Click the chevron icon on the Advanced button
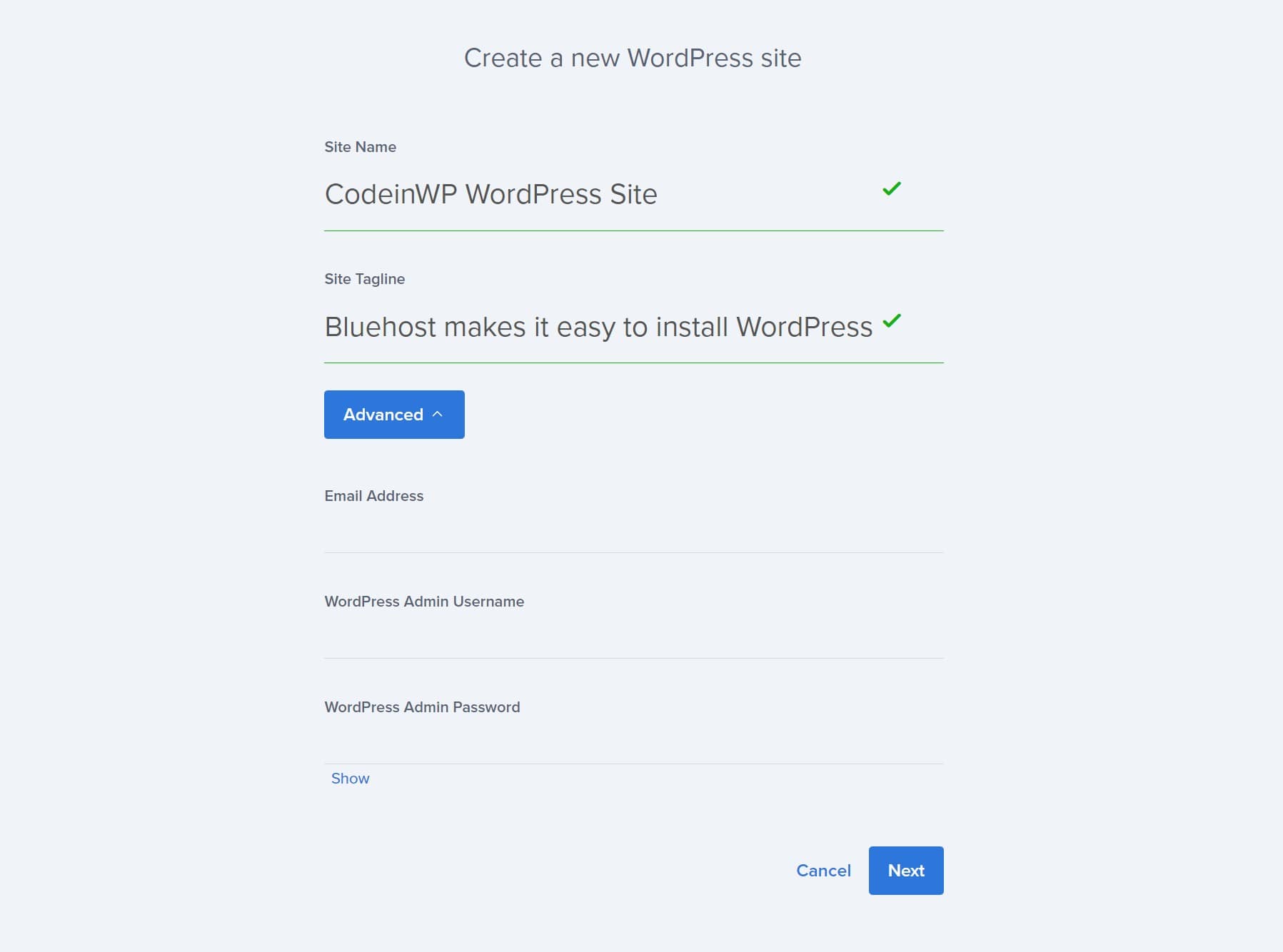This screenshot has height=952, width=1283. pos(437,414)
